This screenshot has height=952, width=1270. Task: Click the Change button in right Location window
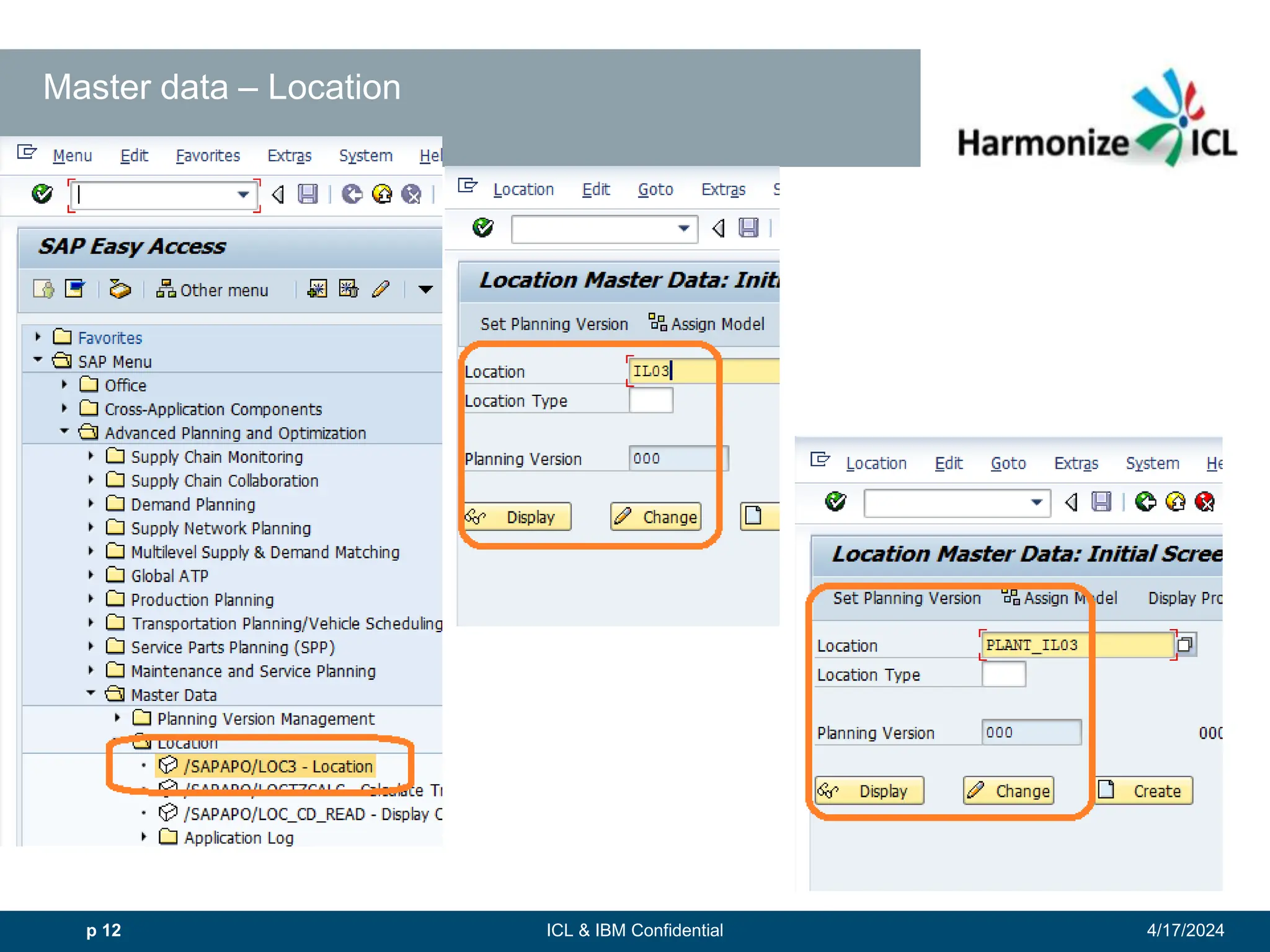1009,791
